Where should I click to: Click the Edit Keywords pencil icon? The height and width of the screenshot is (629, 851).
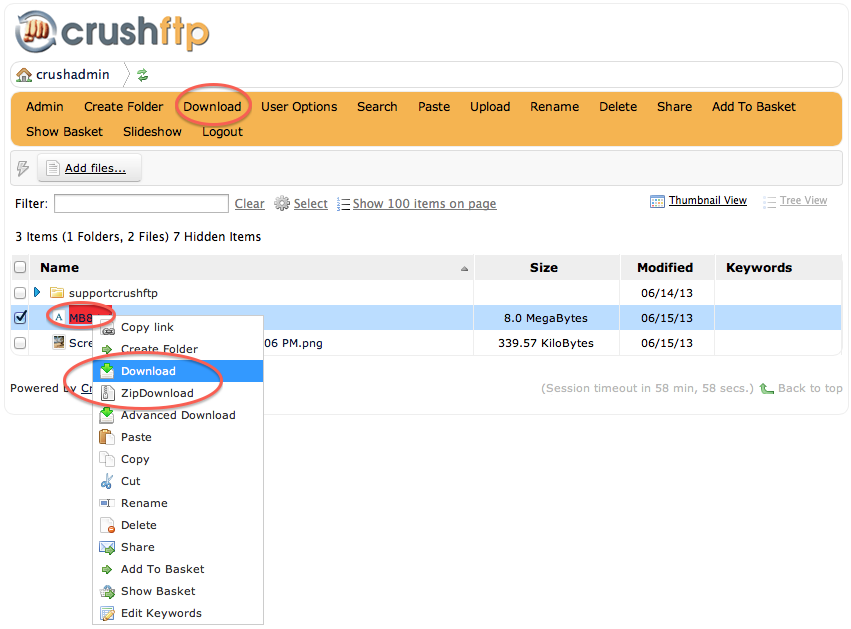click(107, 613)
